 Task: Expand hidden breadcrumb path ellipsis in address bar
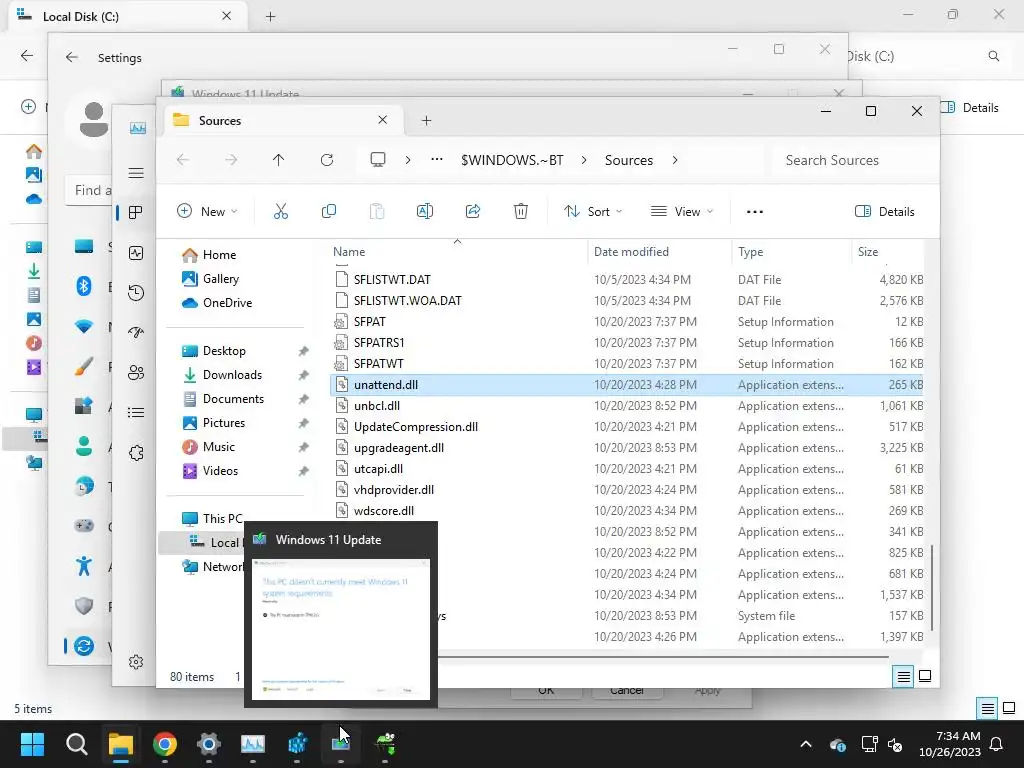[437, 160]
